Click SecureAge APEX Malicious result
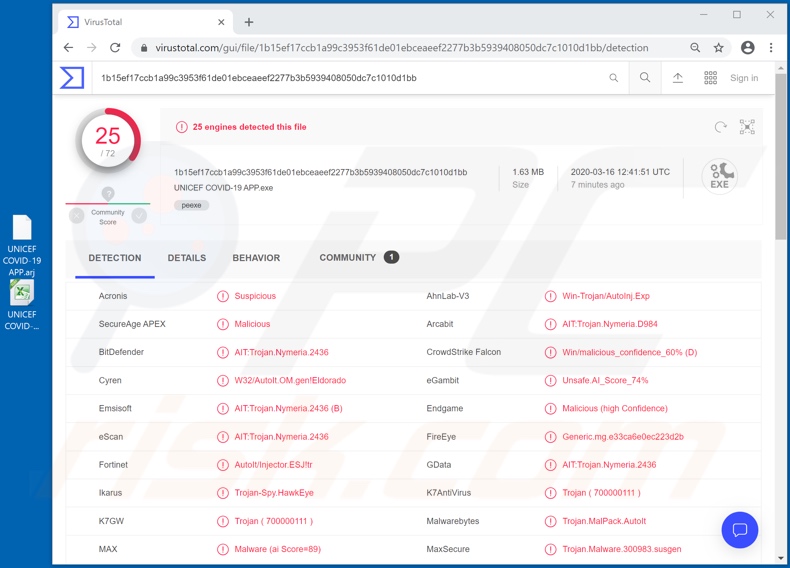 (x=252, y=324)
